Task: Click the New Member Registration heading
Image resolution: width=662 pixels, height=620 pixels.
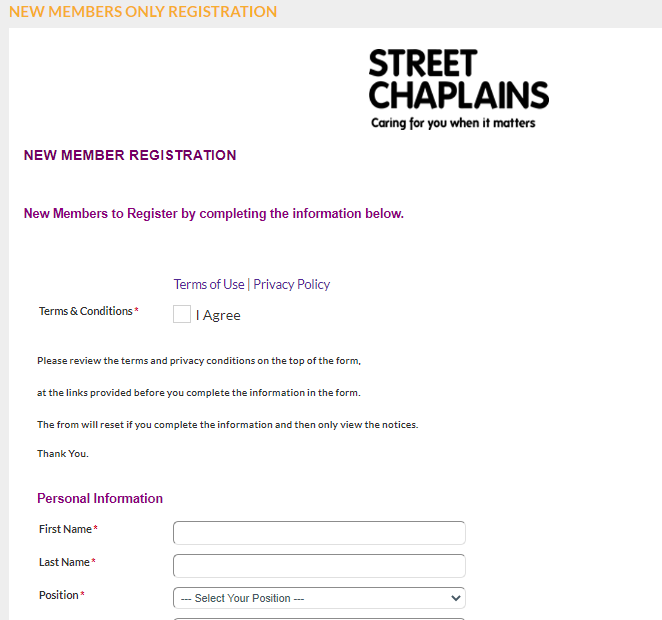Action: point(130,155)
